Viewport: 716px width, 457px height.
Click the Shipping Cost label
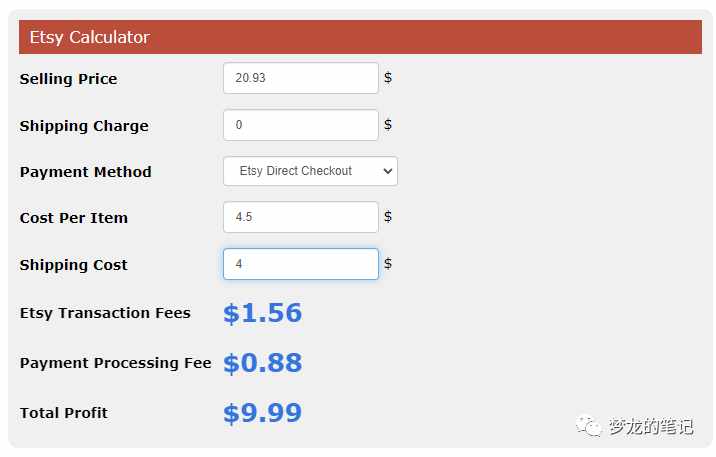click(x=74, y=265)
